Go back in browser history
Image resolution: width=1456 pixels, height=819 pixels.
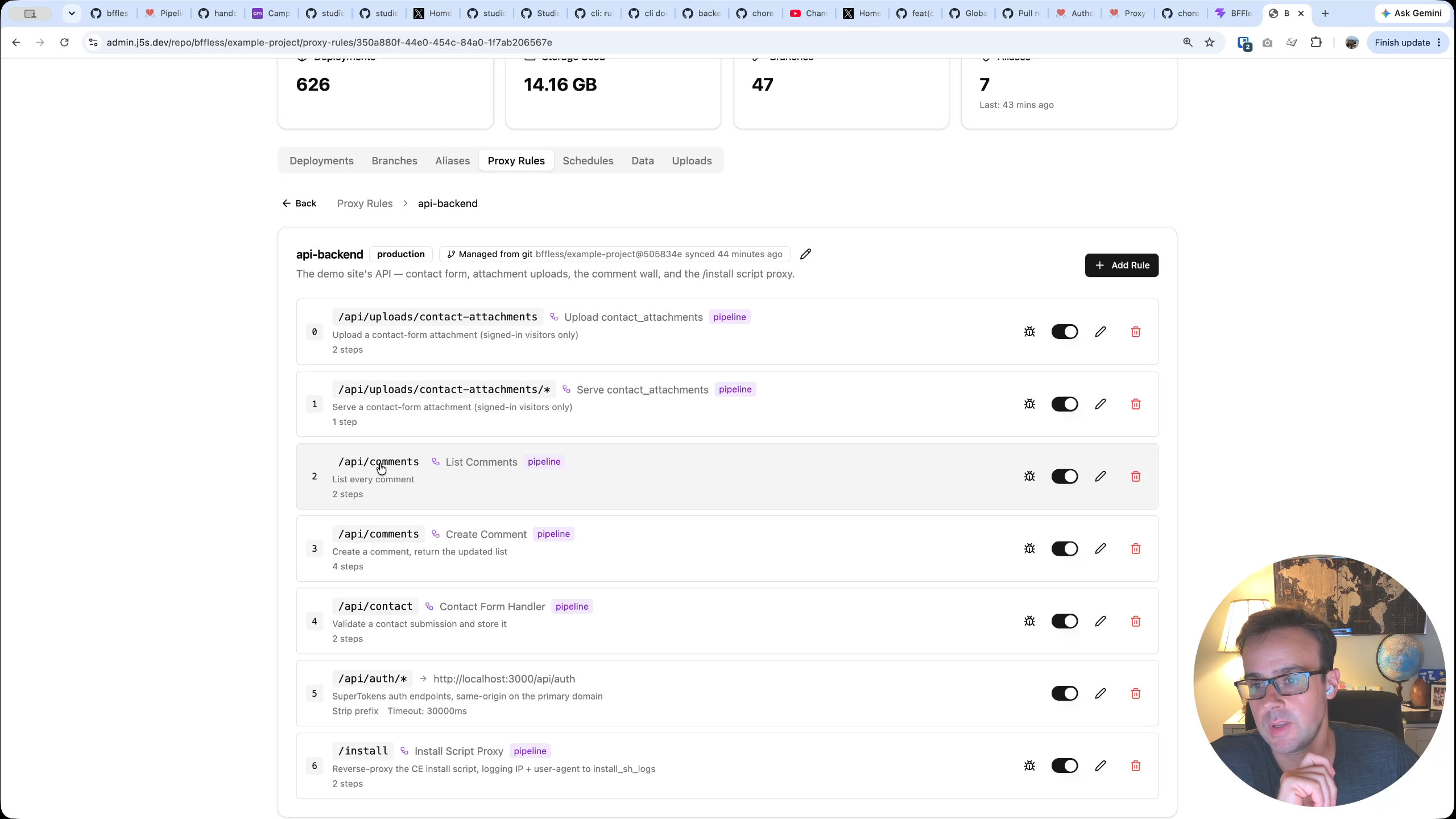(x=16, y=43)
